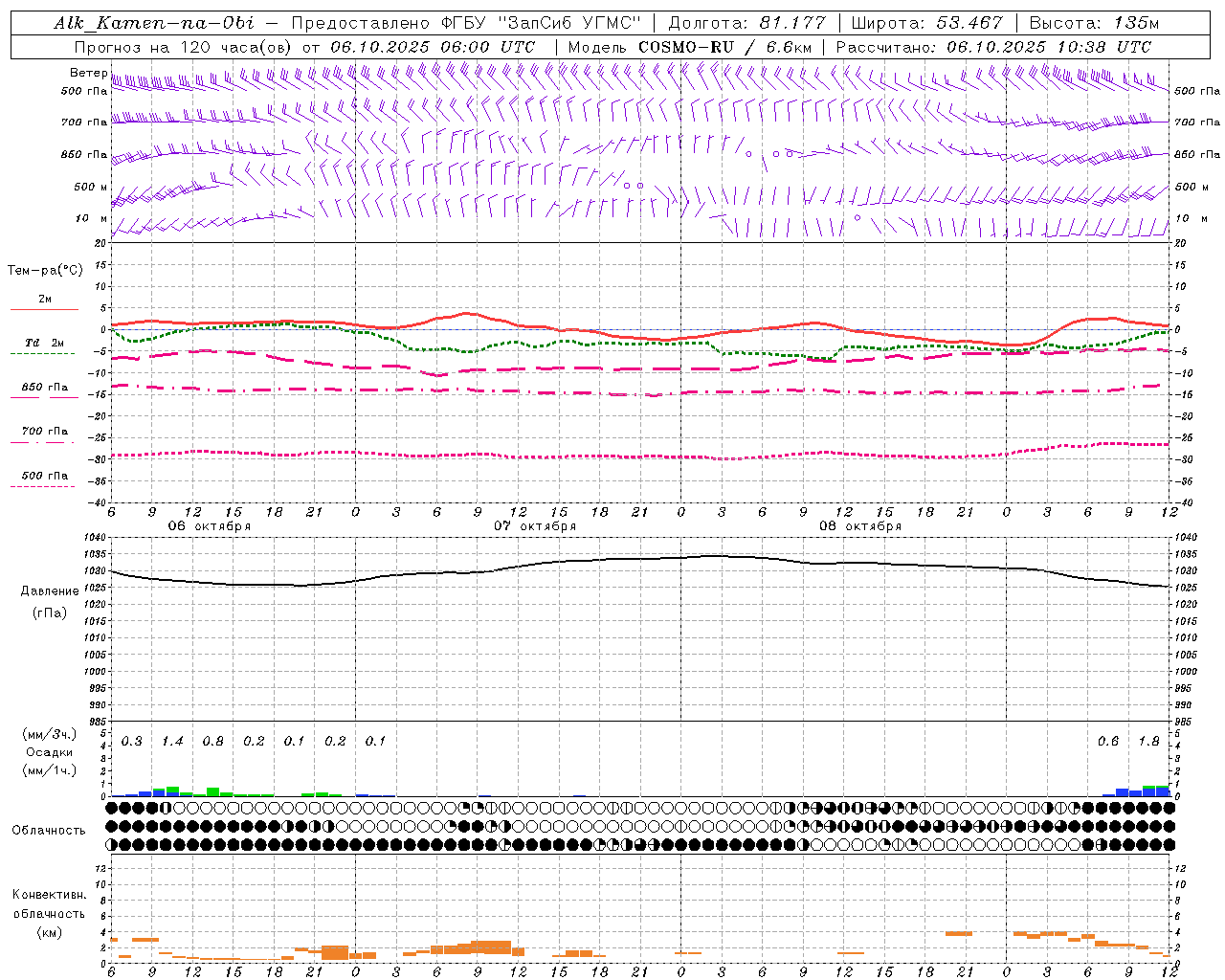Click the "(мм/3ч.)" precipitation unit label
Image resolution: width=1225 pixels, height=980 pixels.
(x=50, y=734)
